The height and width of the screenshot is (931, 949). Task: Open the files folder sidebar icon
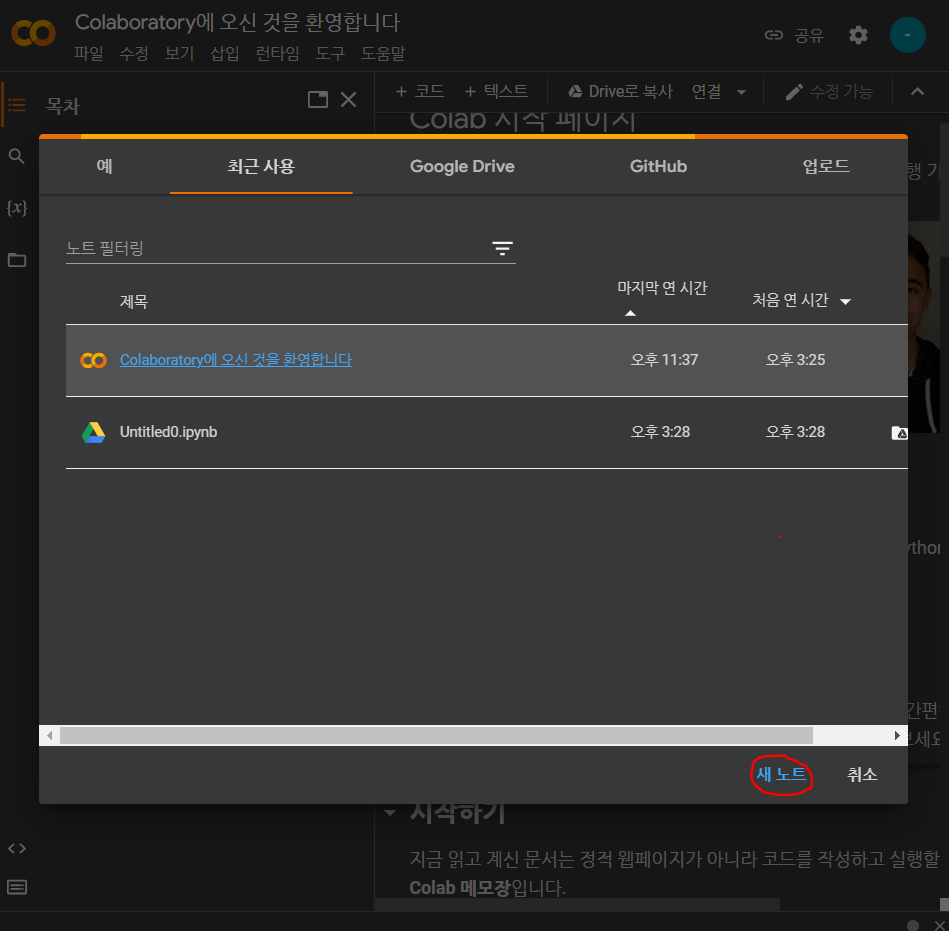(16, 260)
